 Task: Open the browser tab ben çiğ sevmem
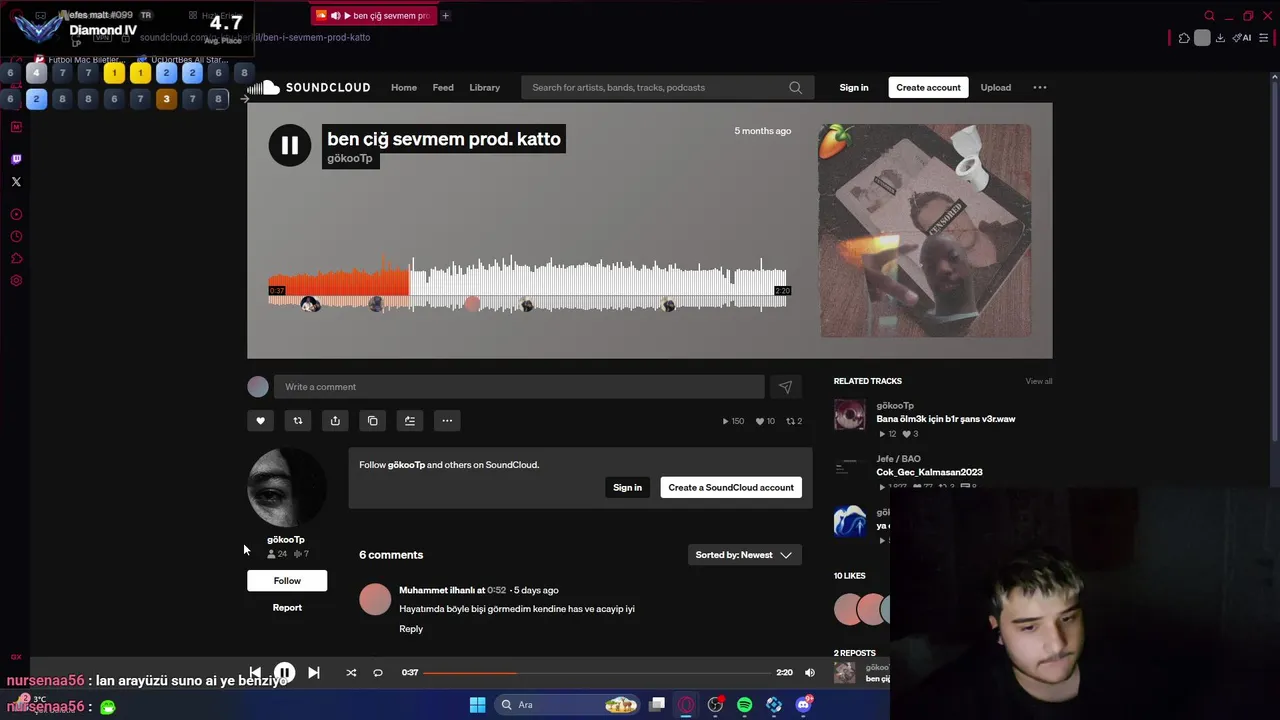(373, 15)
